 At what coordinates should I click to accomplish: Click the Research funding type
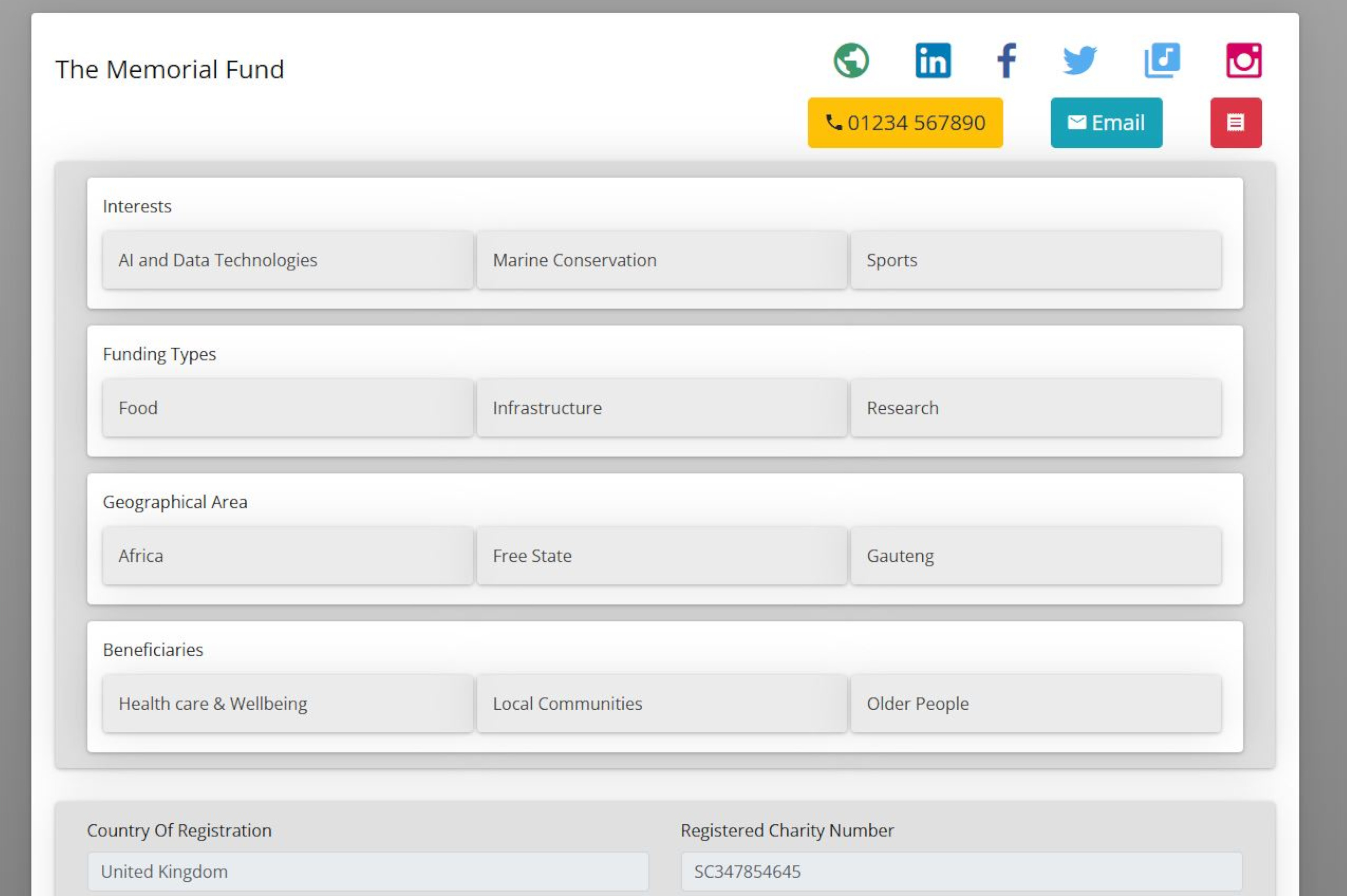tap(1036, 408)
